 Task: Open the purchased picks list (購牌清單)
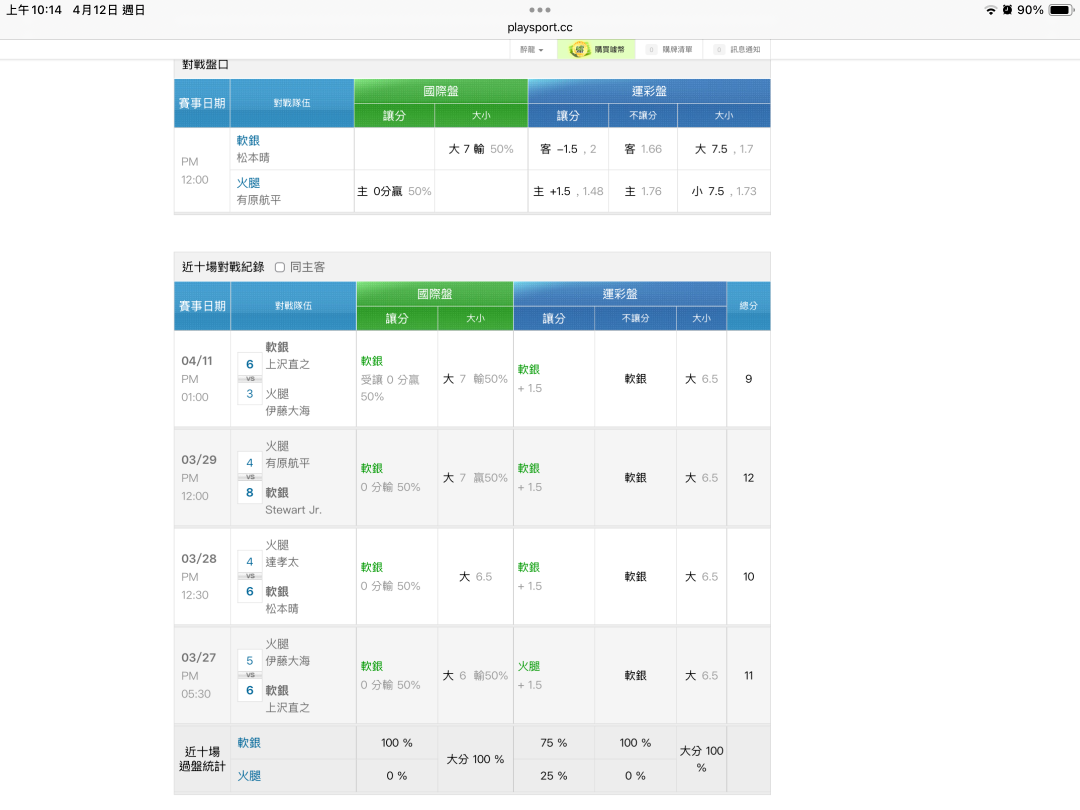click(x=669, y=50)
